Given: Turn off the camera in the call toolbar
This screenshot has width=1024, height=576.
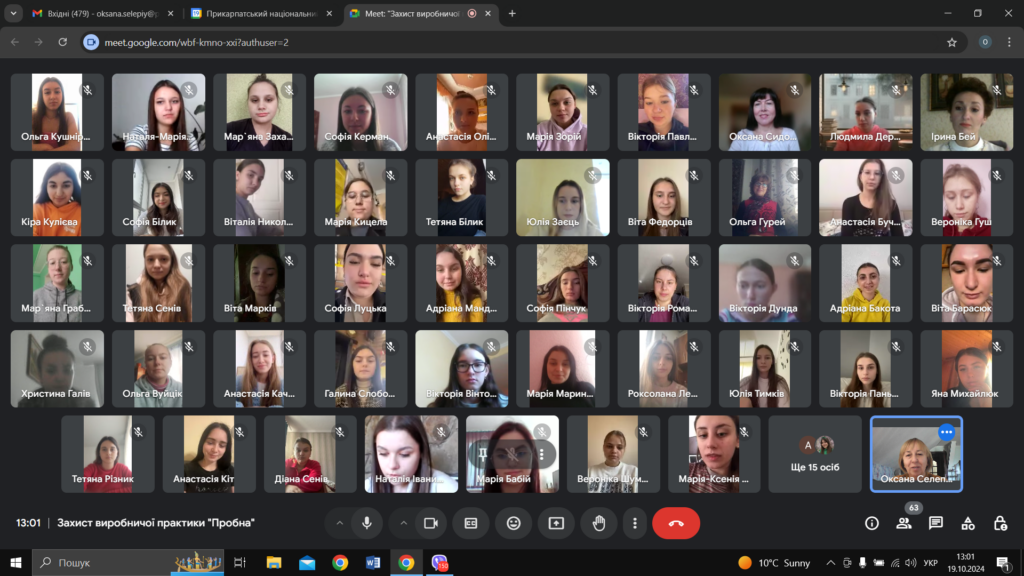Looking at the screenshot, I should tap(431, 523).
